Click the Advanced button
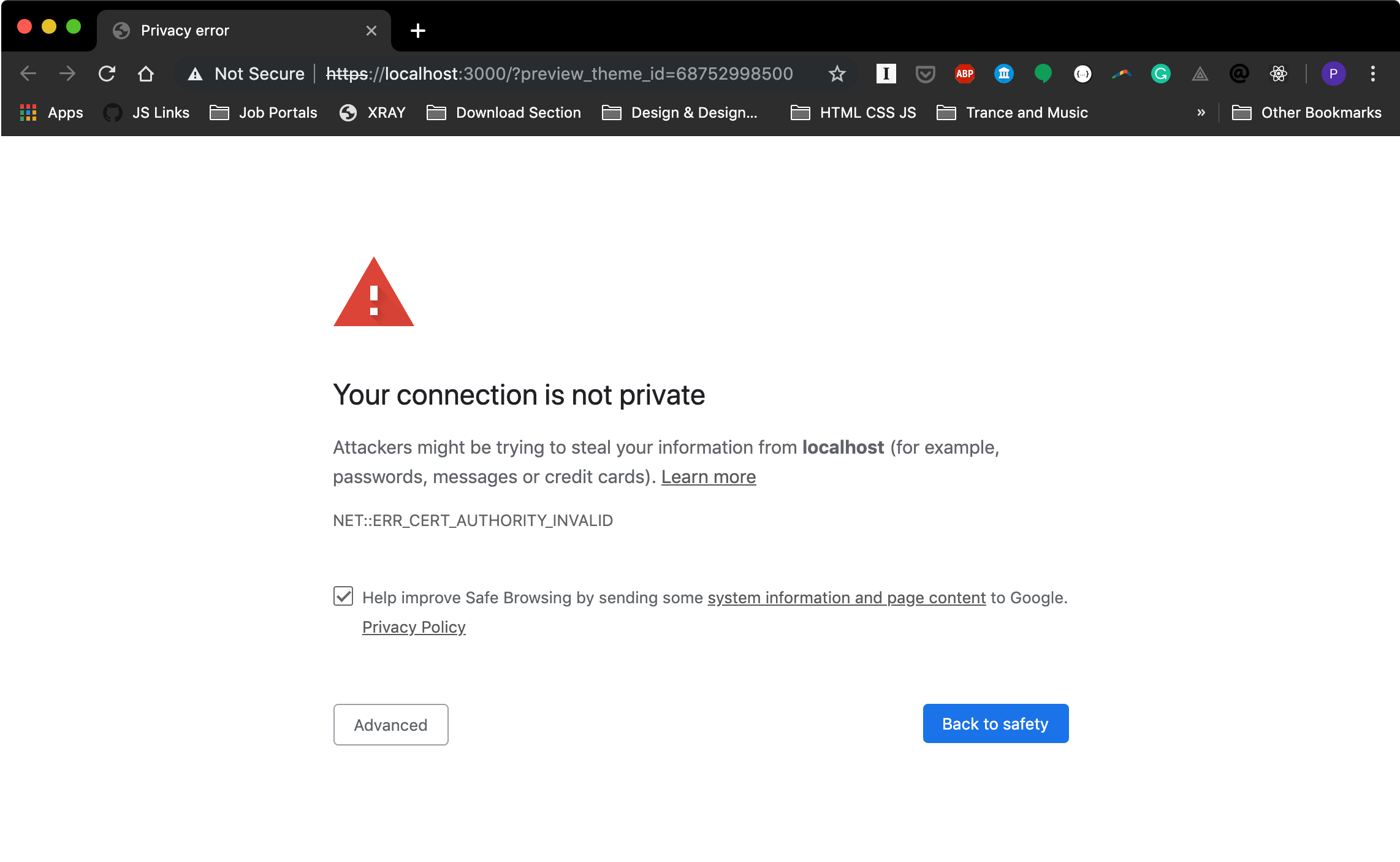The height and width of the screenshot is (862, 1400). click(x=391, y=725)
